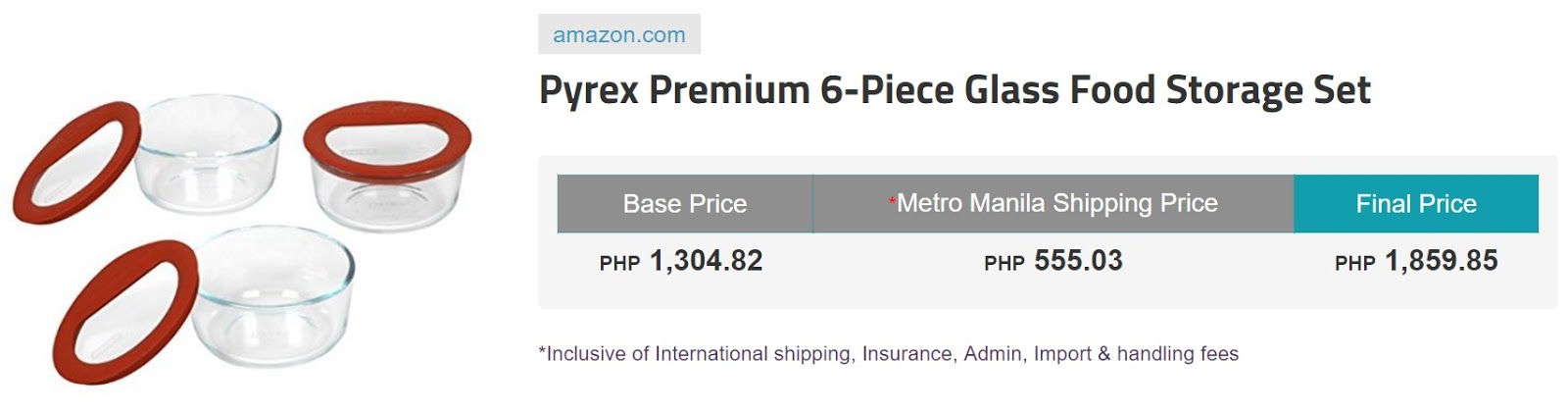Select the teal Final Price header

click(x=1416, y=203)
